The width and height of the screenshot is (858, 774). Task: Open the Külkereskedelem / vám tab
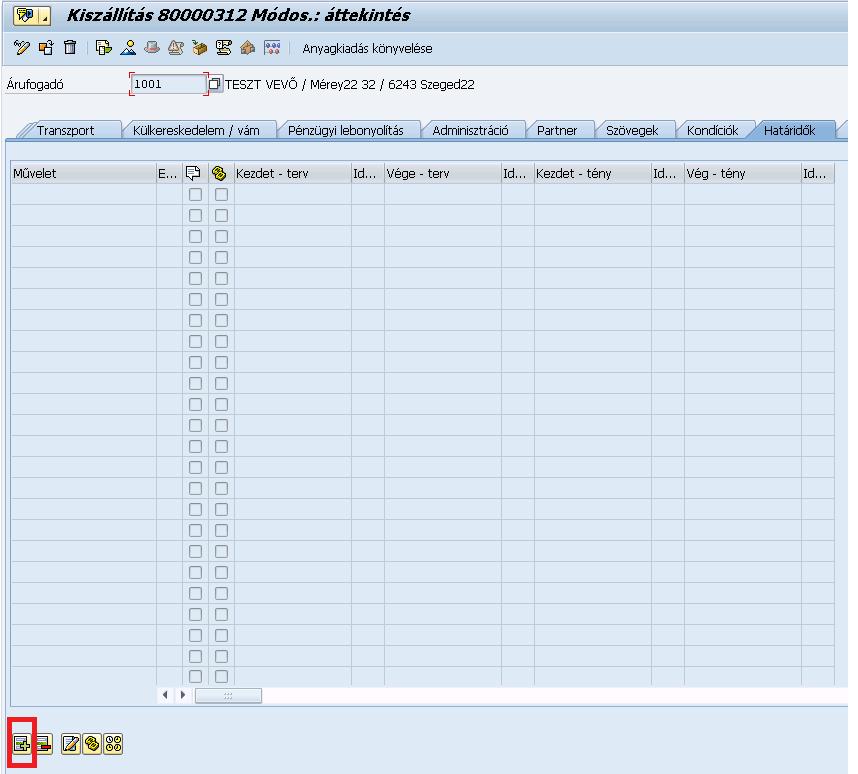click(196, 130)
